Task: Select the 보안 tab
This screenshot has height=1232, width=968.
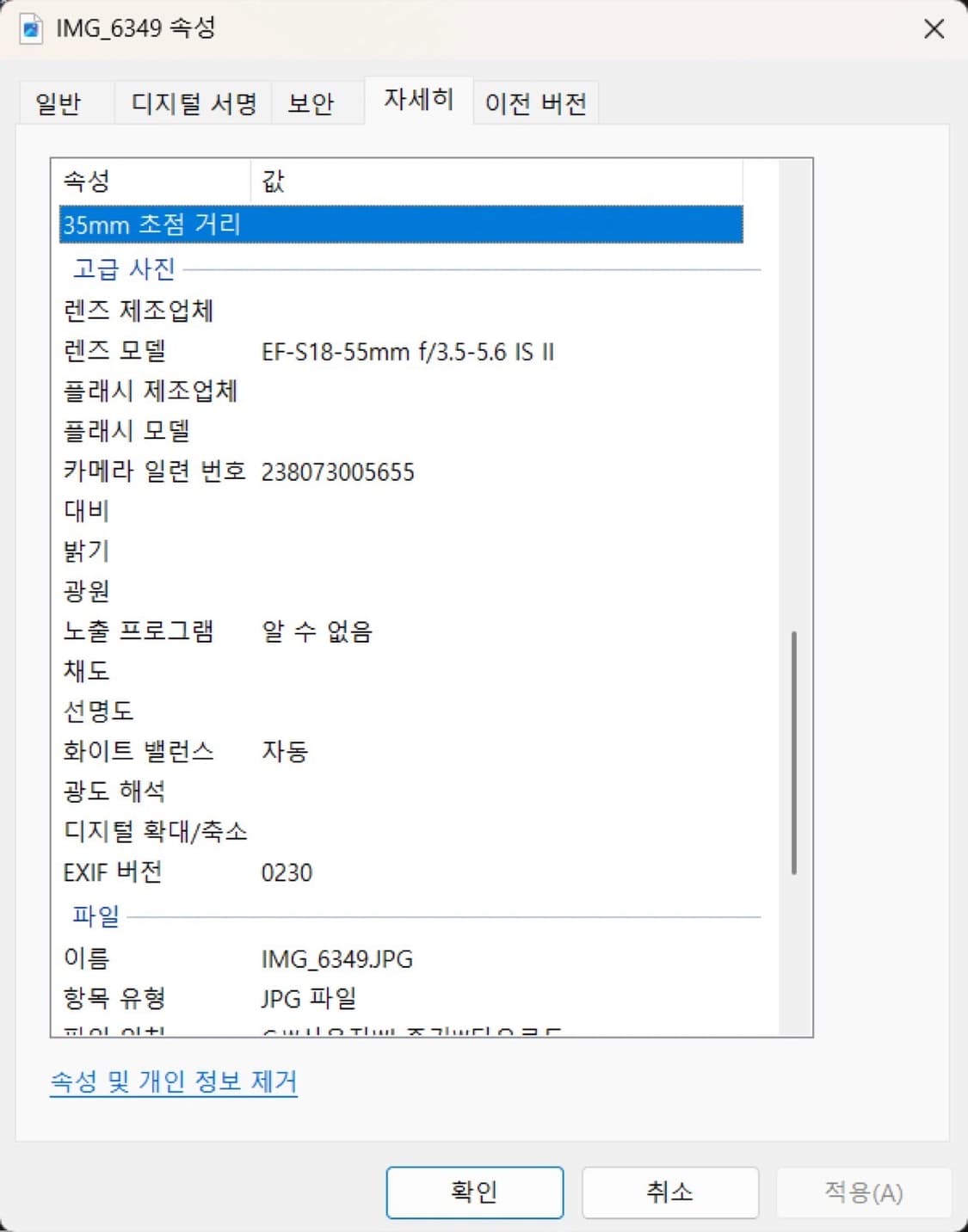Action: tap(315, 102)
